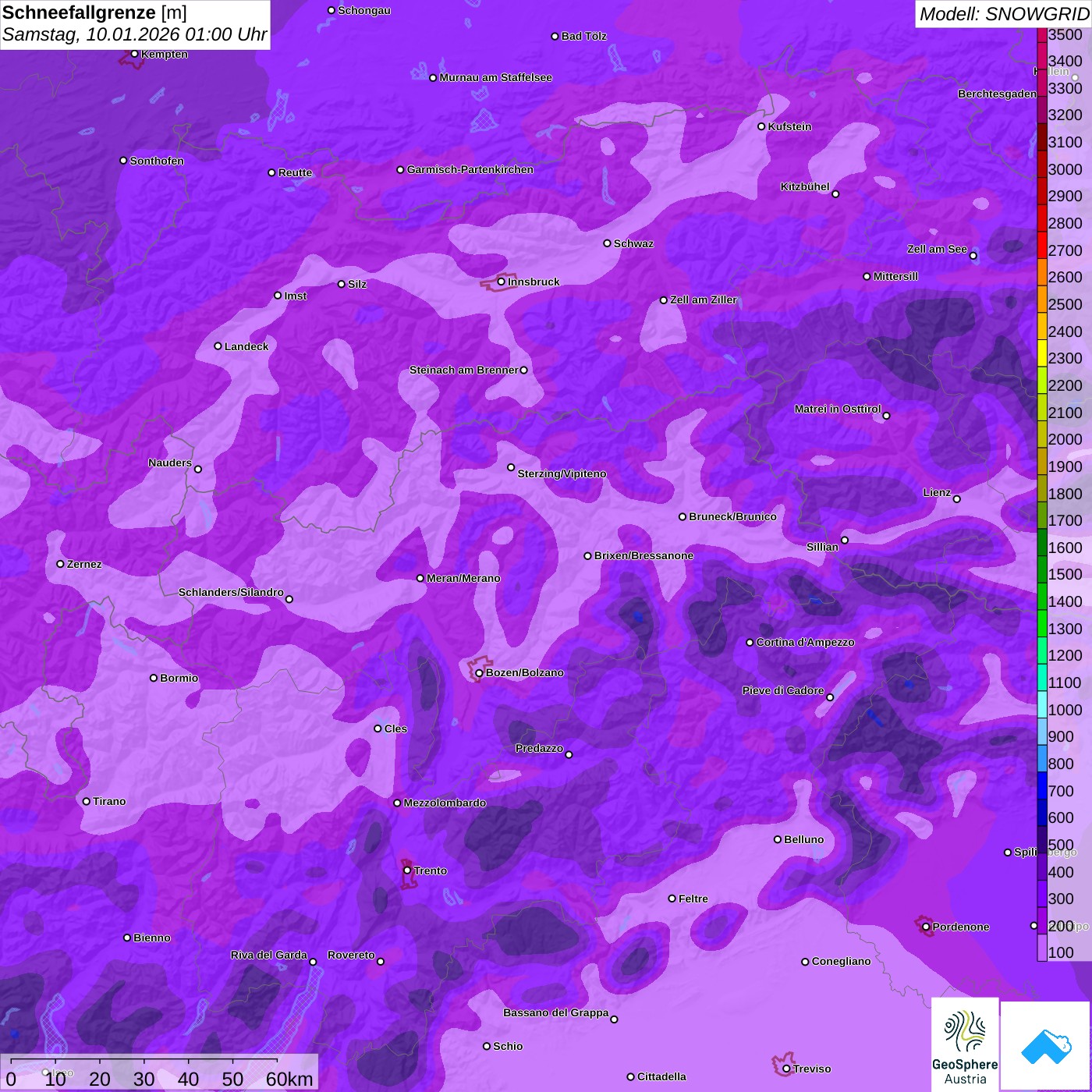Click the date Samstag, 10.01.2026 01:00 Uhr
Viewport: 1092px width, 1092px height.
tap(134, 35)
